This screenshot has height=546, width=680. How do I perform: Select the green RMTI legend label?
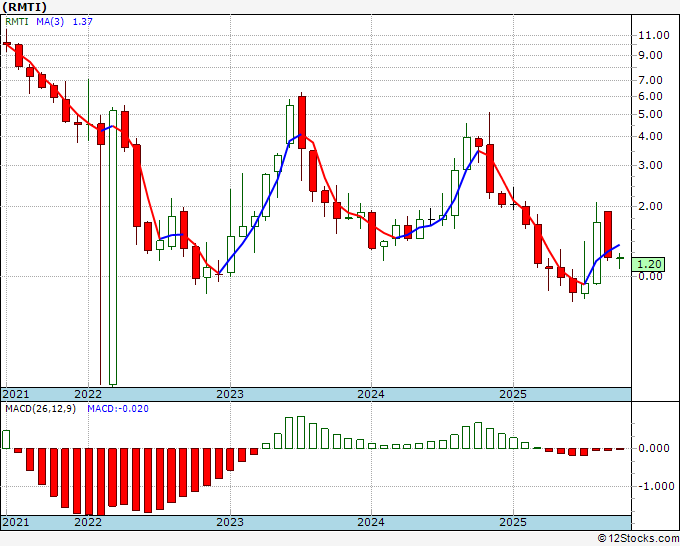coord(16,21)
